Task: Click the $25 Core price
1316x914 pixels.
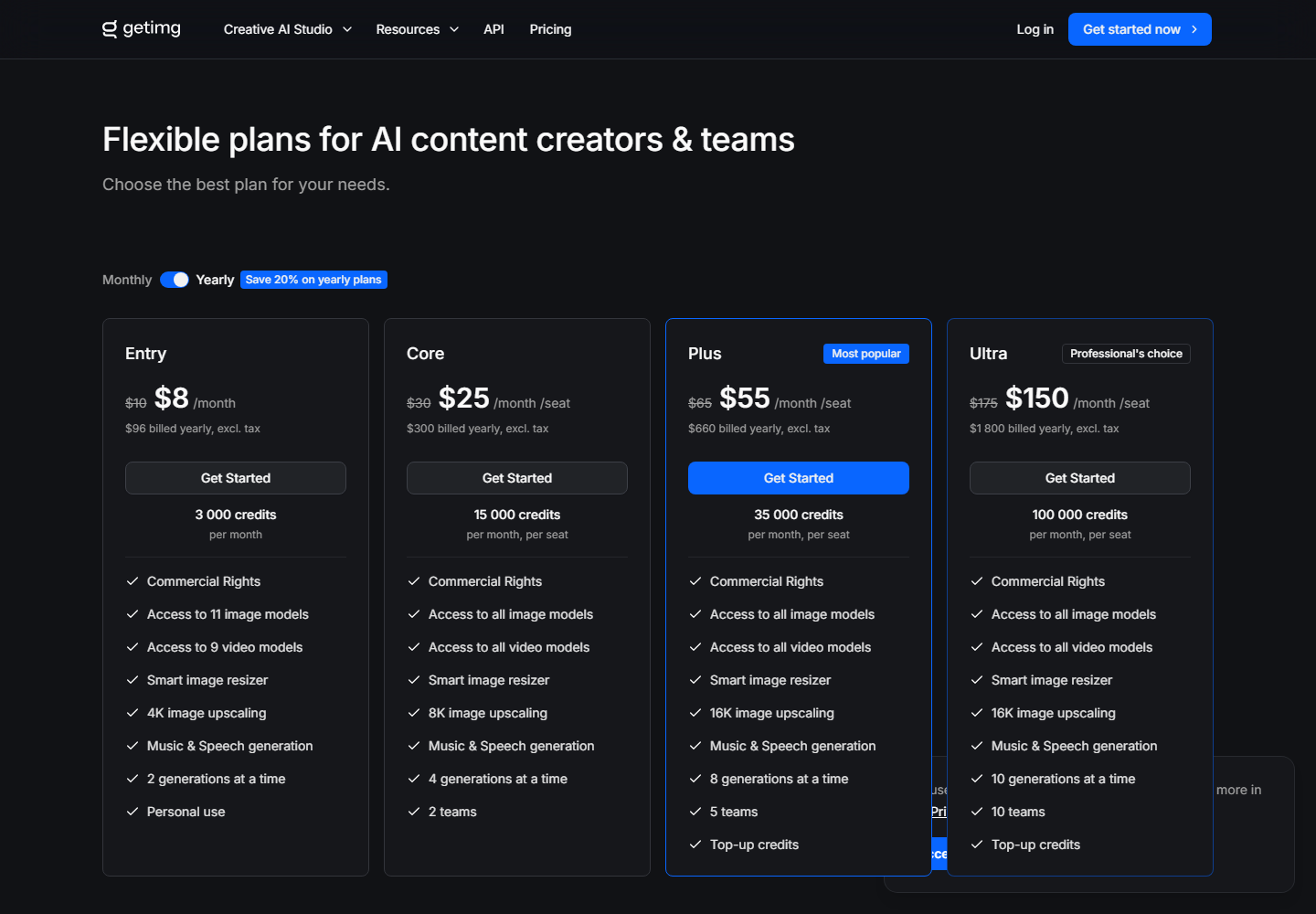Action: click(x=464, y=399)
